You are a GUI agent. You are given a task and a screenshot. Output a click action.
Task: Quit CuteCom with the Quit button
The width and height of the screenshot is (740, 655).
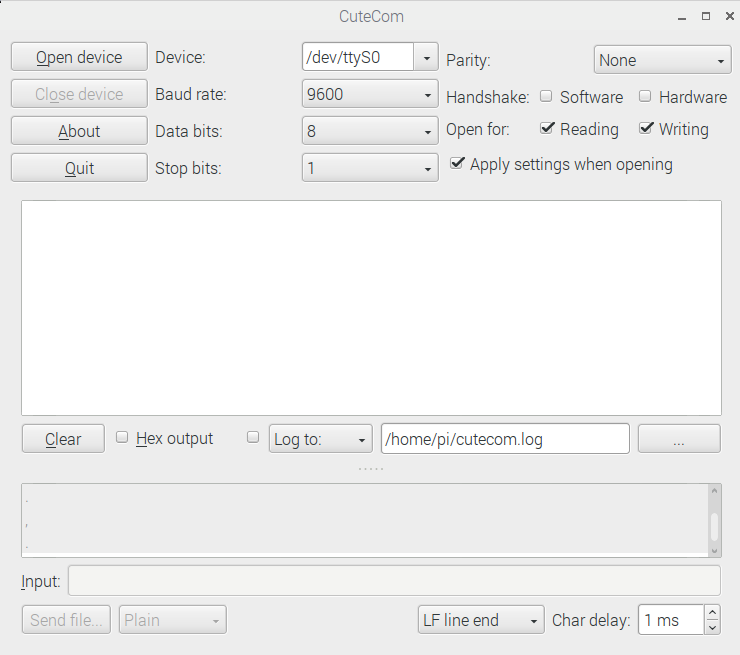coord(79,168)
